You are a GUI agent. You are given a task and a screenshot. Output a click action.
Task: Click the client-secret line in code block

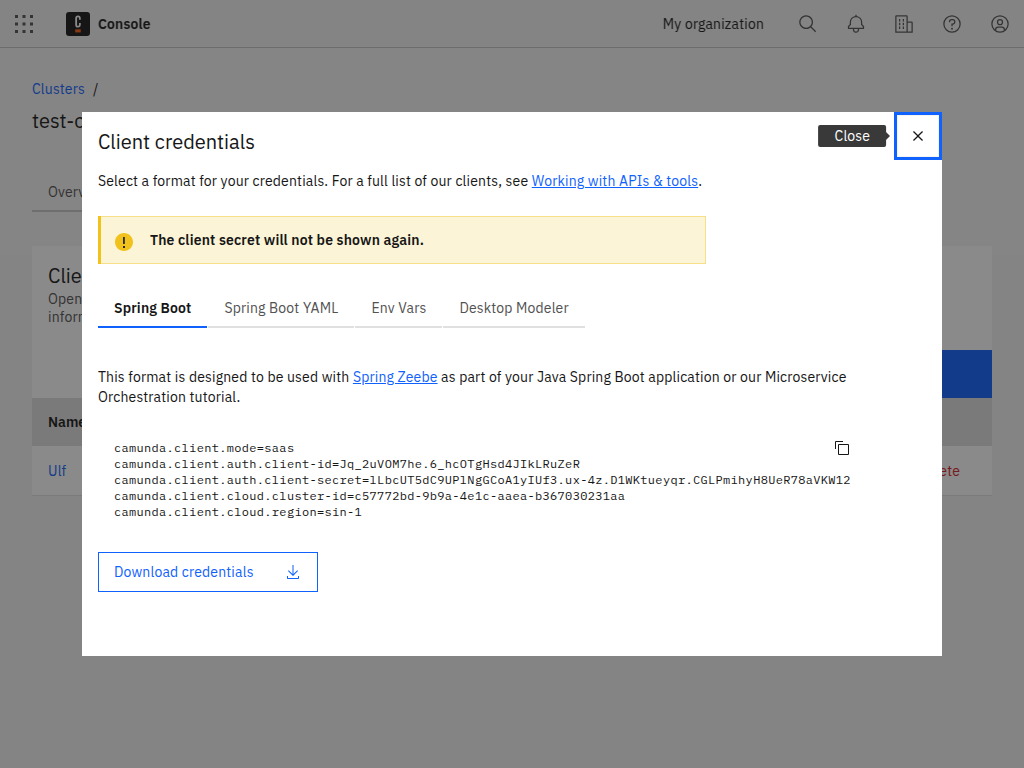(x=481, y=480)
